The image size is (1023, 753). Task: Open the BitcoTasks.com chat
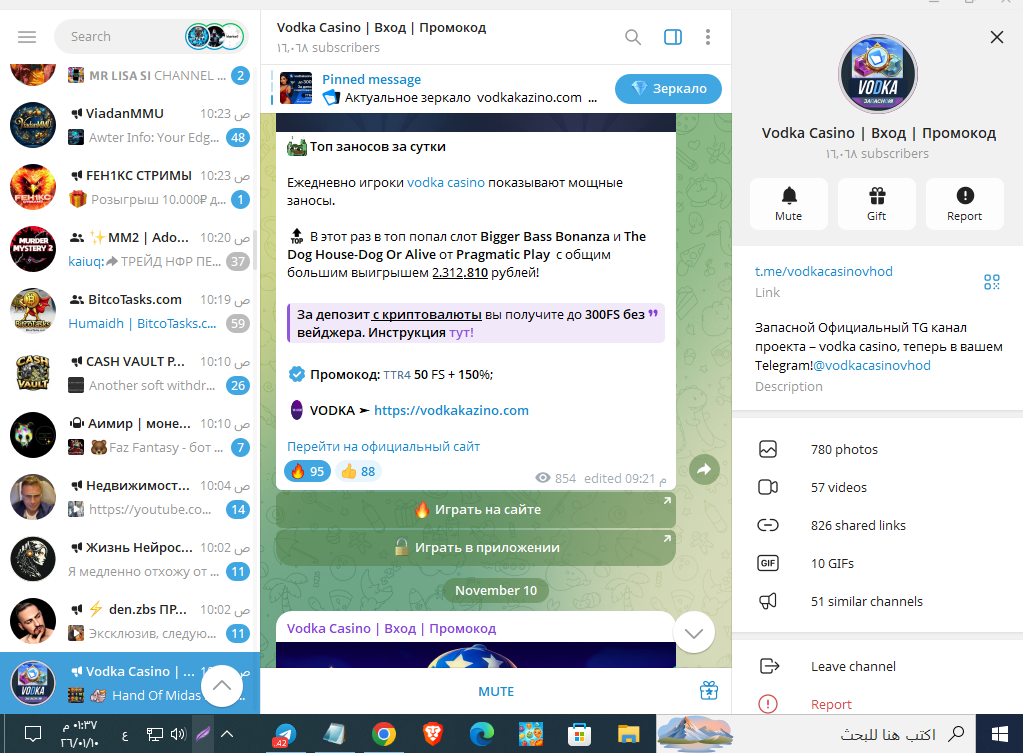pos(130,311)
